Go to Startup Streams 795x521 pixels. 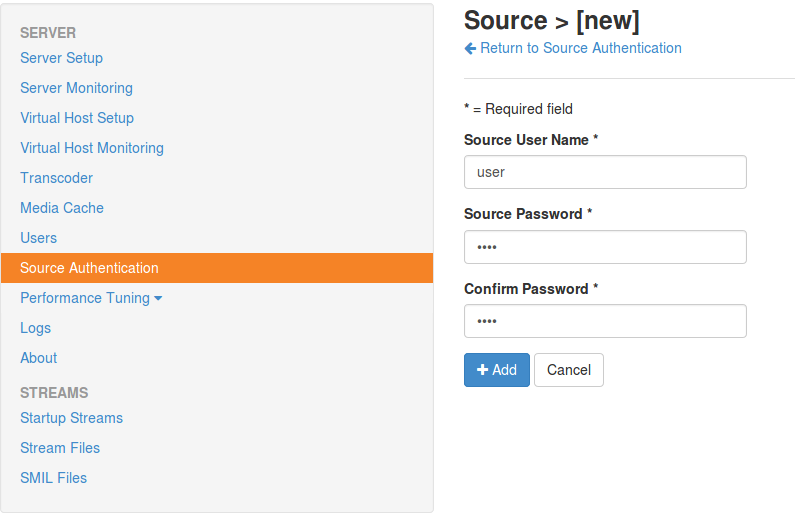tap(71, 418)
